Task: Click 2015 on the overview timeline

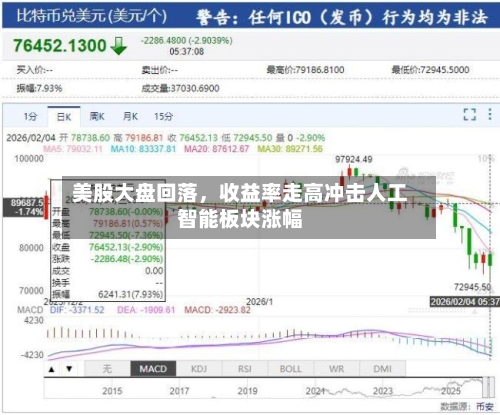Action: tap(112, 391)
